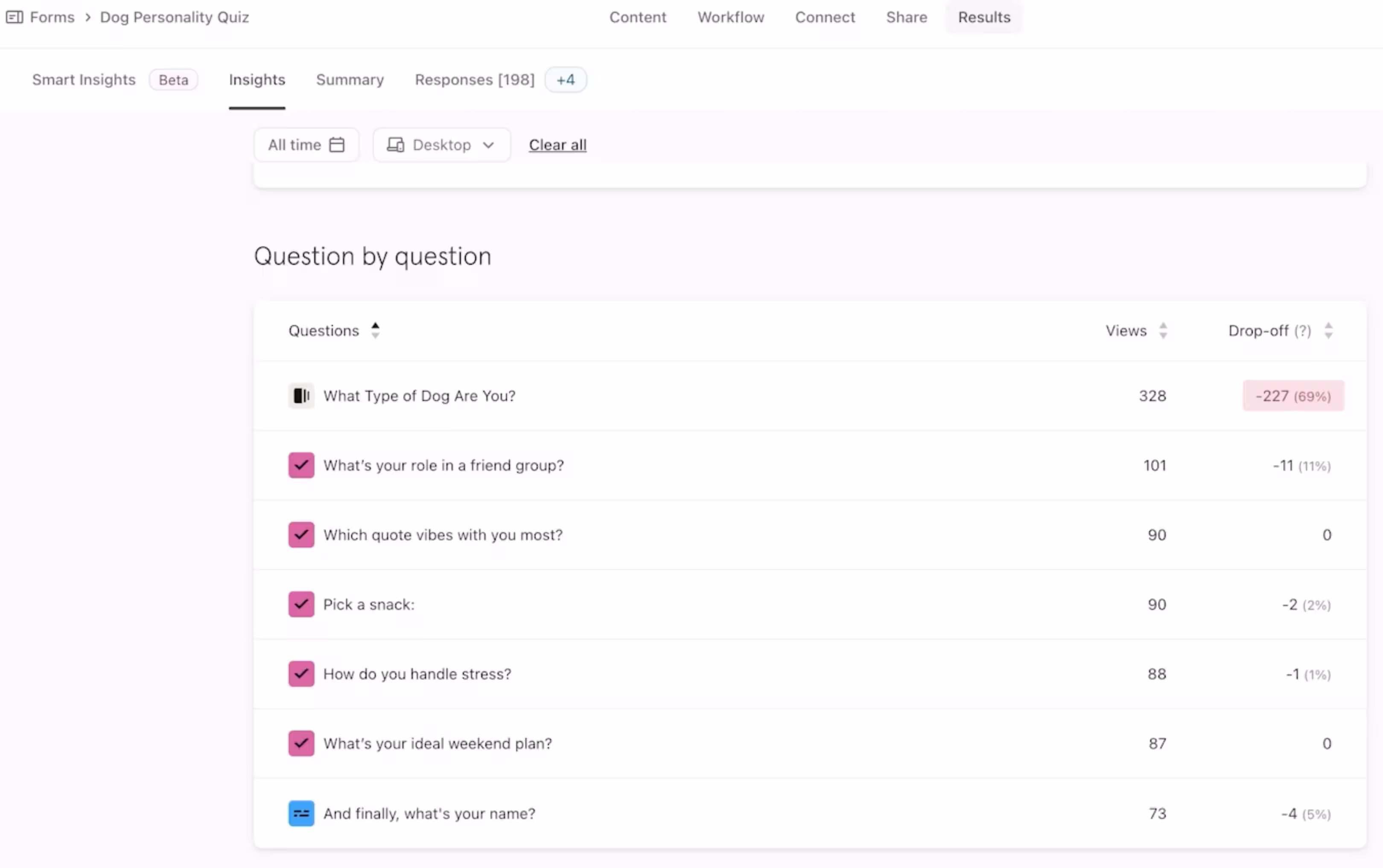The width and height of the screenshot is (1383, 868).
Task: Click the multiple choice icon beside 'How do you handle stress?'
Action: pyautogui.click(x=301, y=674)
